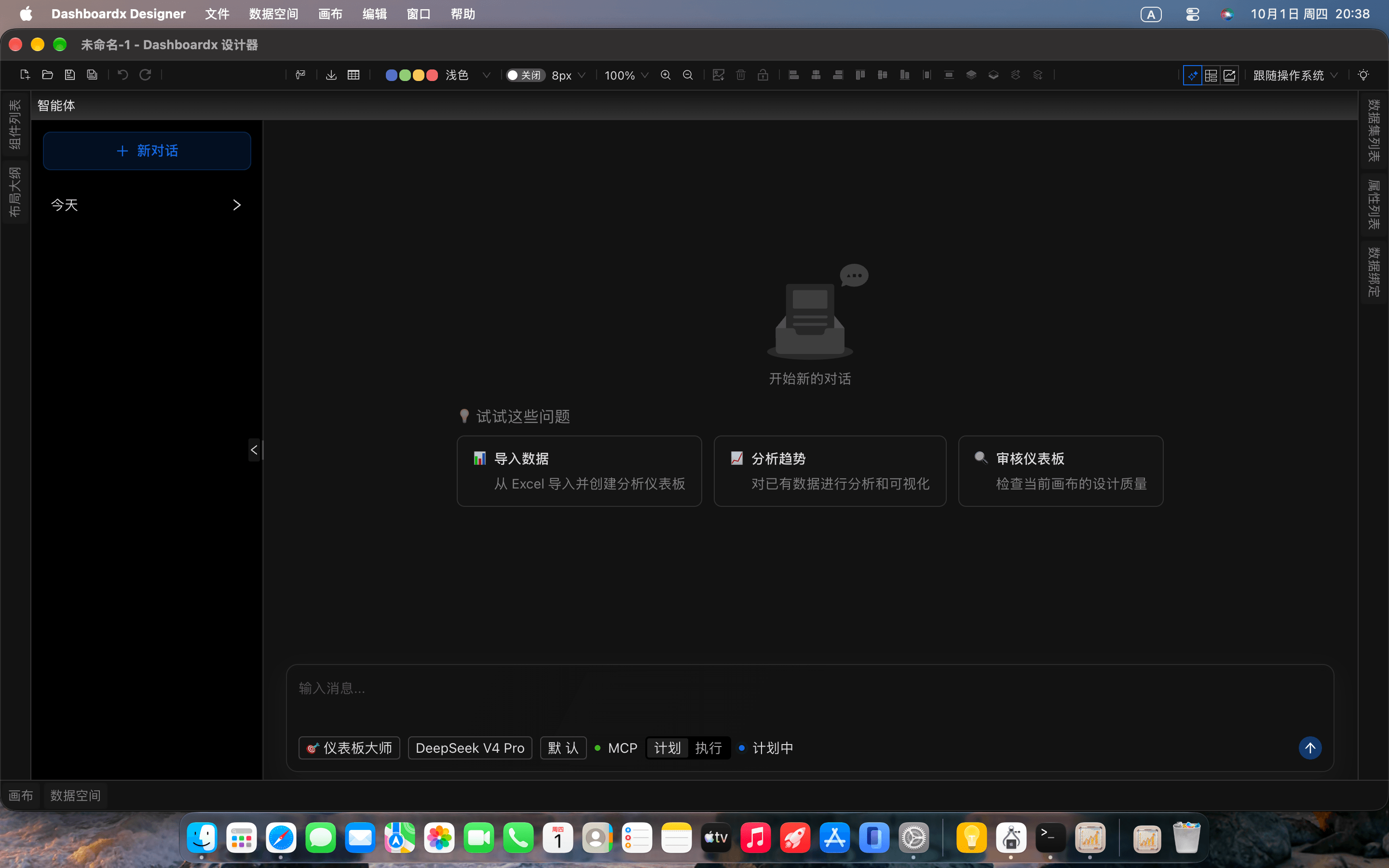Open the 跟随操作系统 theme dropdown
1389x868 pixels.
(1295, 75)
